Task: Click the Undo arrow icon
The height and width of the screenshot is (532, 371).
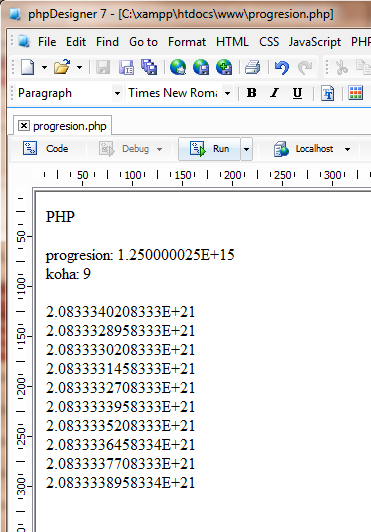Action: [x=282, y=68]
